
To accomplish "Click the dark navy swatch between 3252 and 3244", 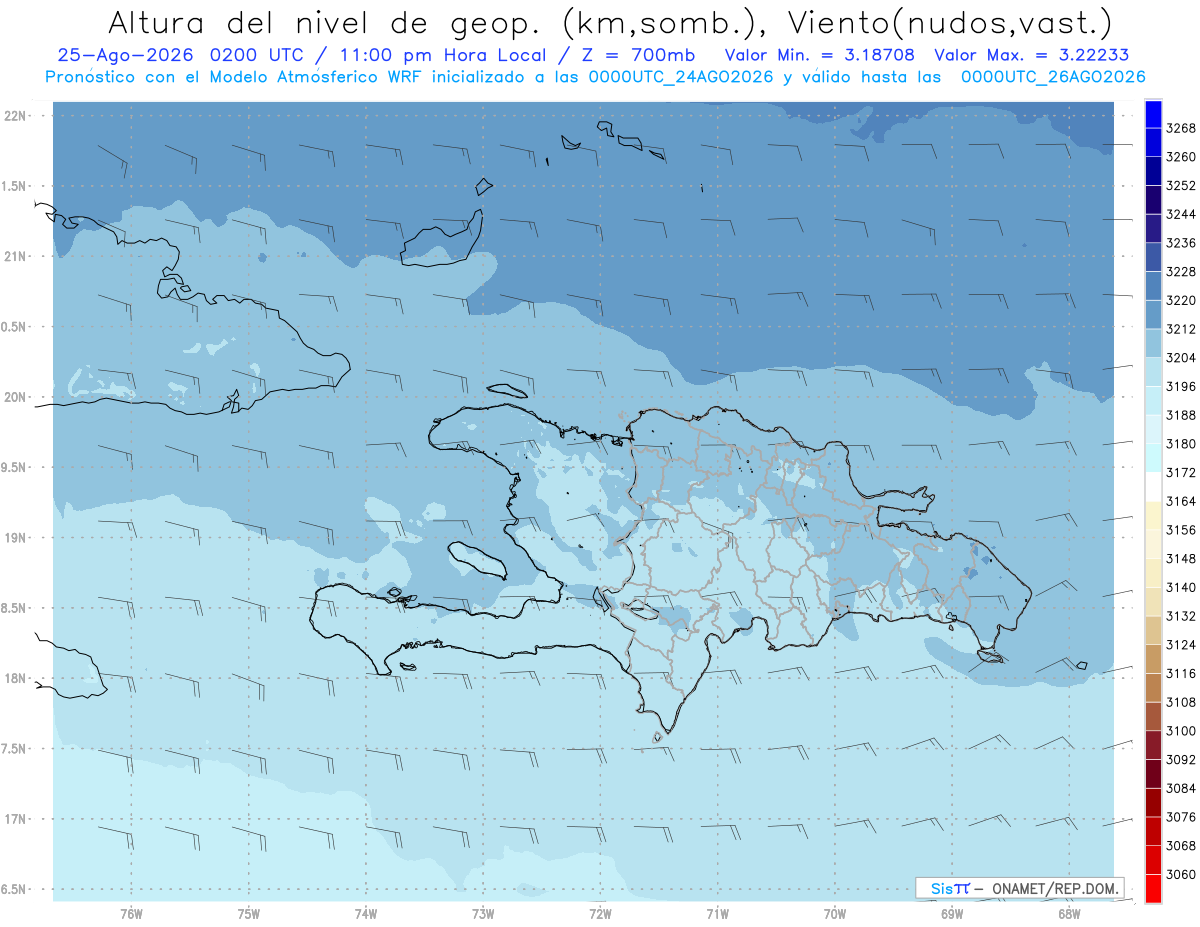I will click(x=1153, y=200).
